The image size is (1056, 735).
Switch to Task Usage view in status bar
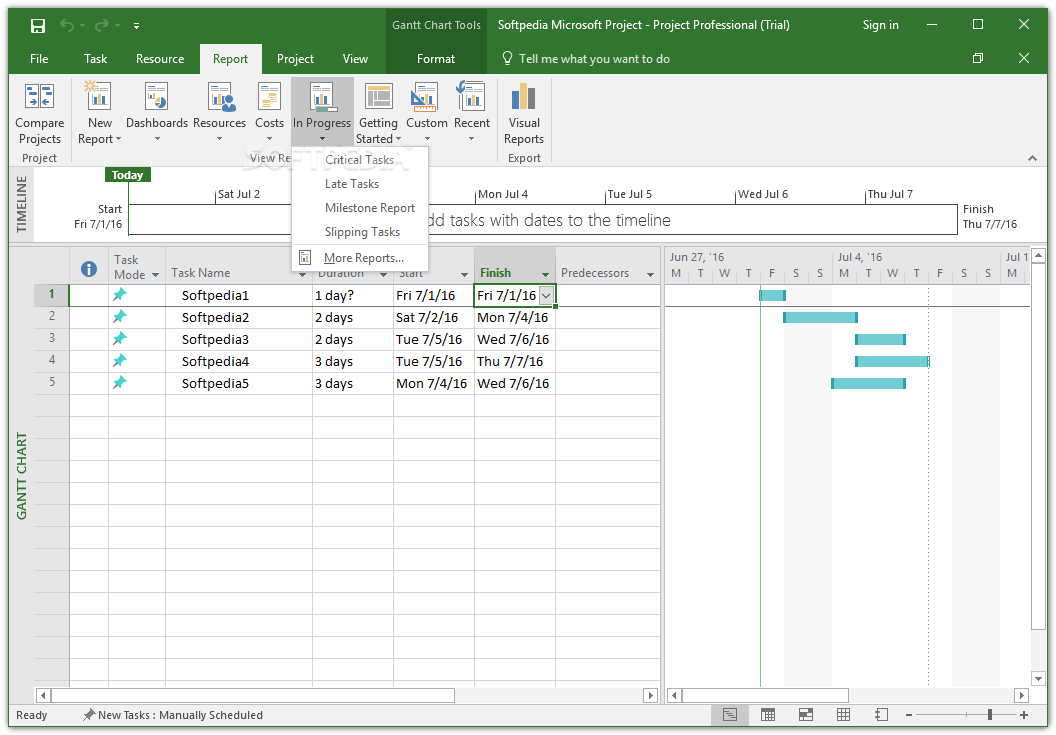pyautogui.click(x=768, y=715)
